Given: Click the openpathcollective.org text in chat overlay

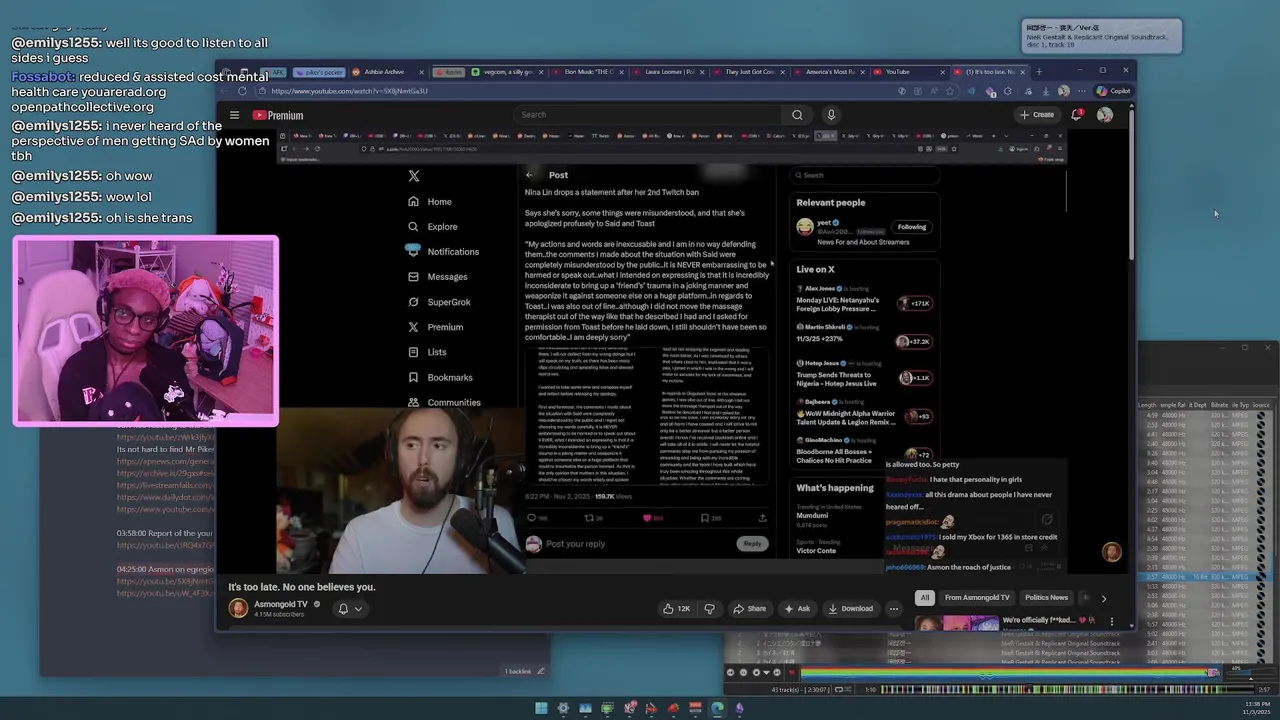Looking at the screenshot, I should coord(83,107).
